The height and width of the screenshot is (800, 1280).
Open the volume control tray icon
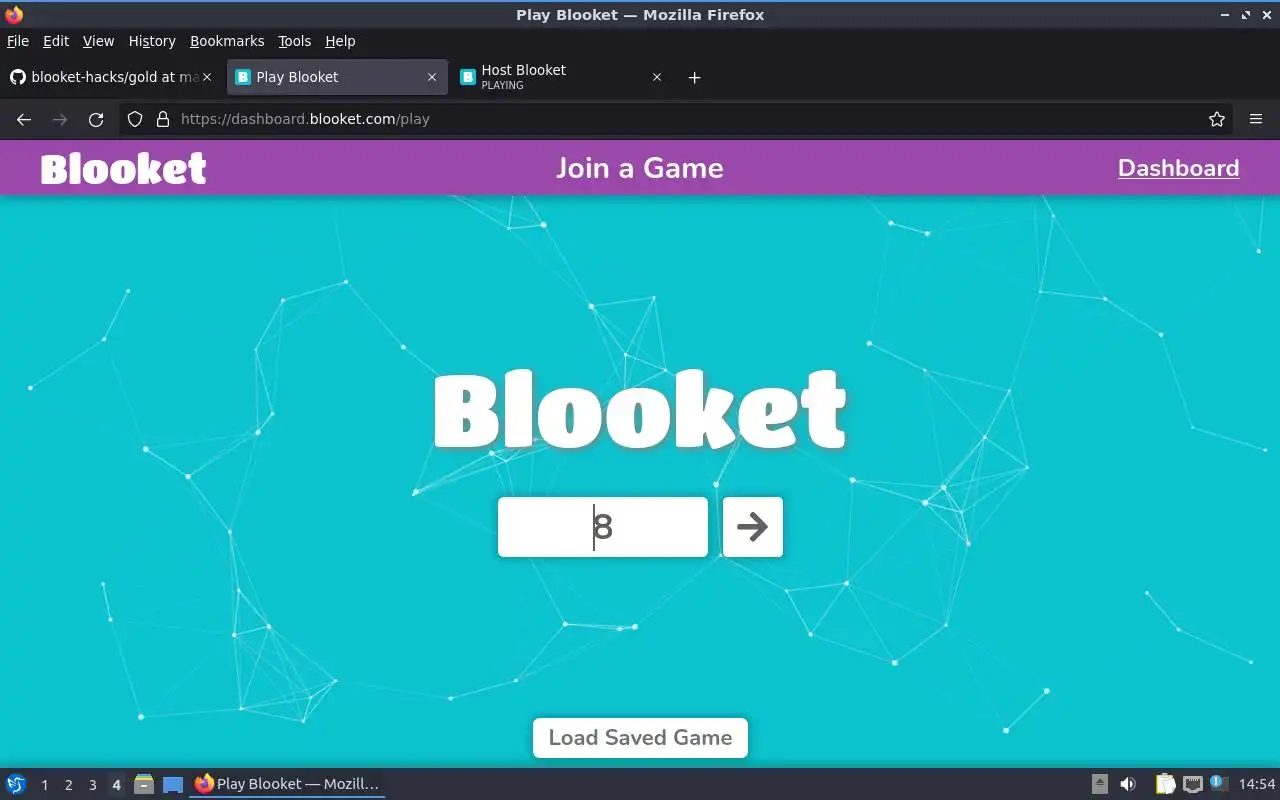pos(1128,784)
